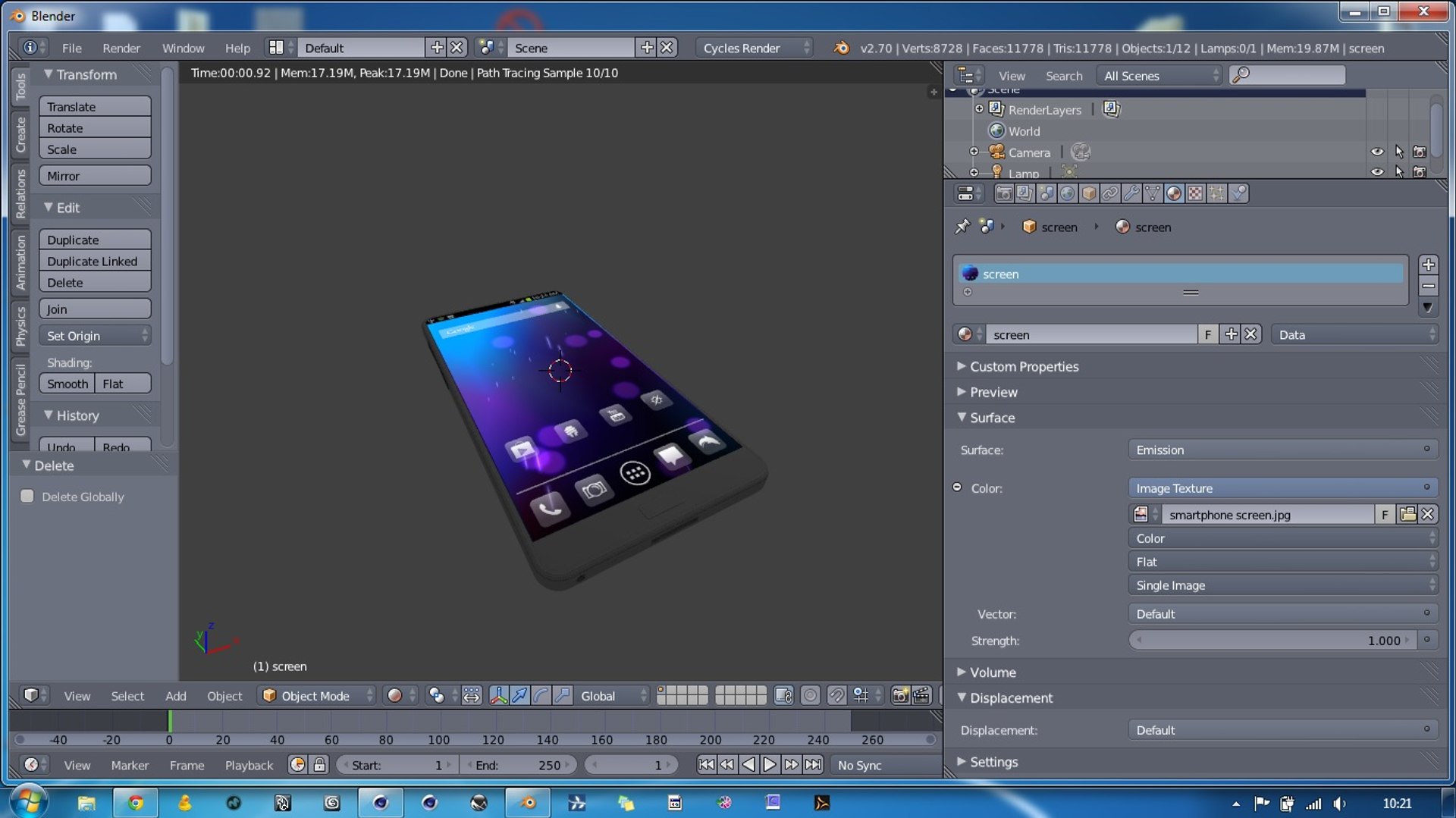Open the Texture checkerboard tab
The width and height of the screenshot is (1456, 818).
tap(1195, 194)
